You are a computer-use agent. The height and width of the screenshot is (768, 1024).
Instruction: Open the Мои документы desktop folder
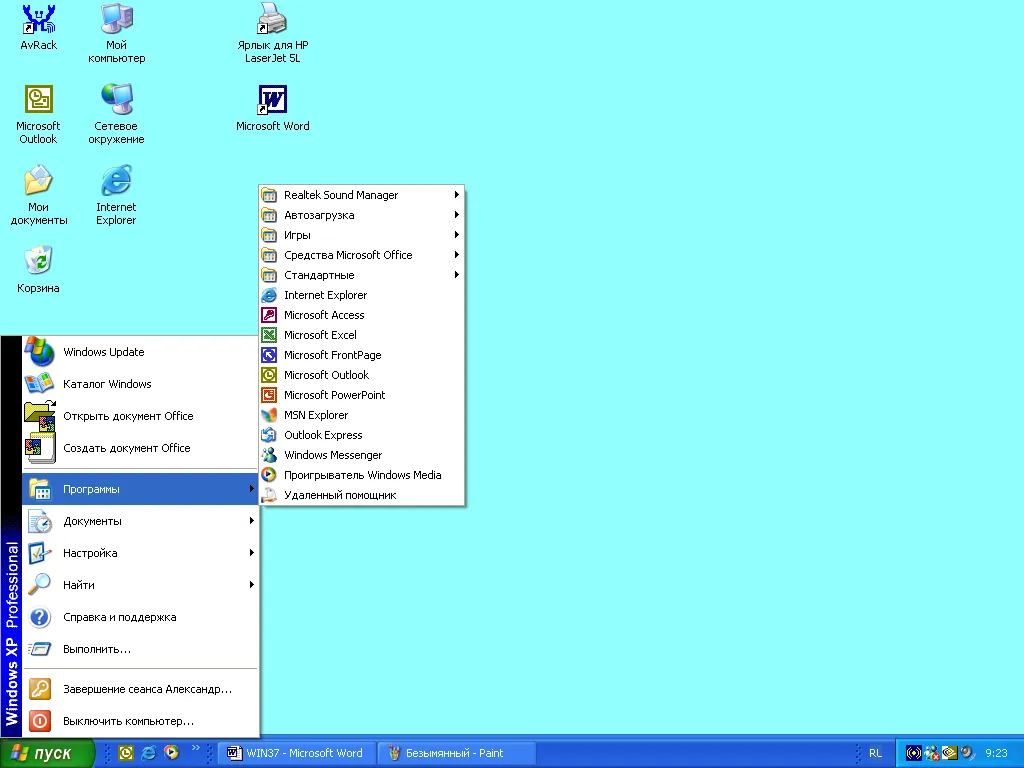tap(39, 195)
